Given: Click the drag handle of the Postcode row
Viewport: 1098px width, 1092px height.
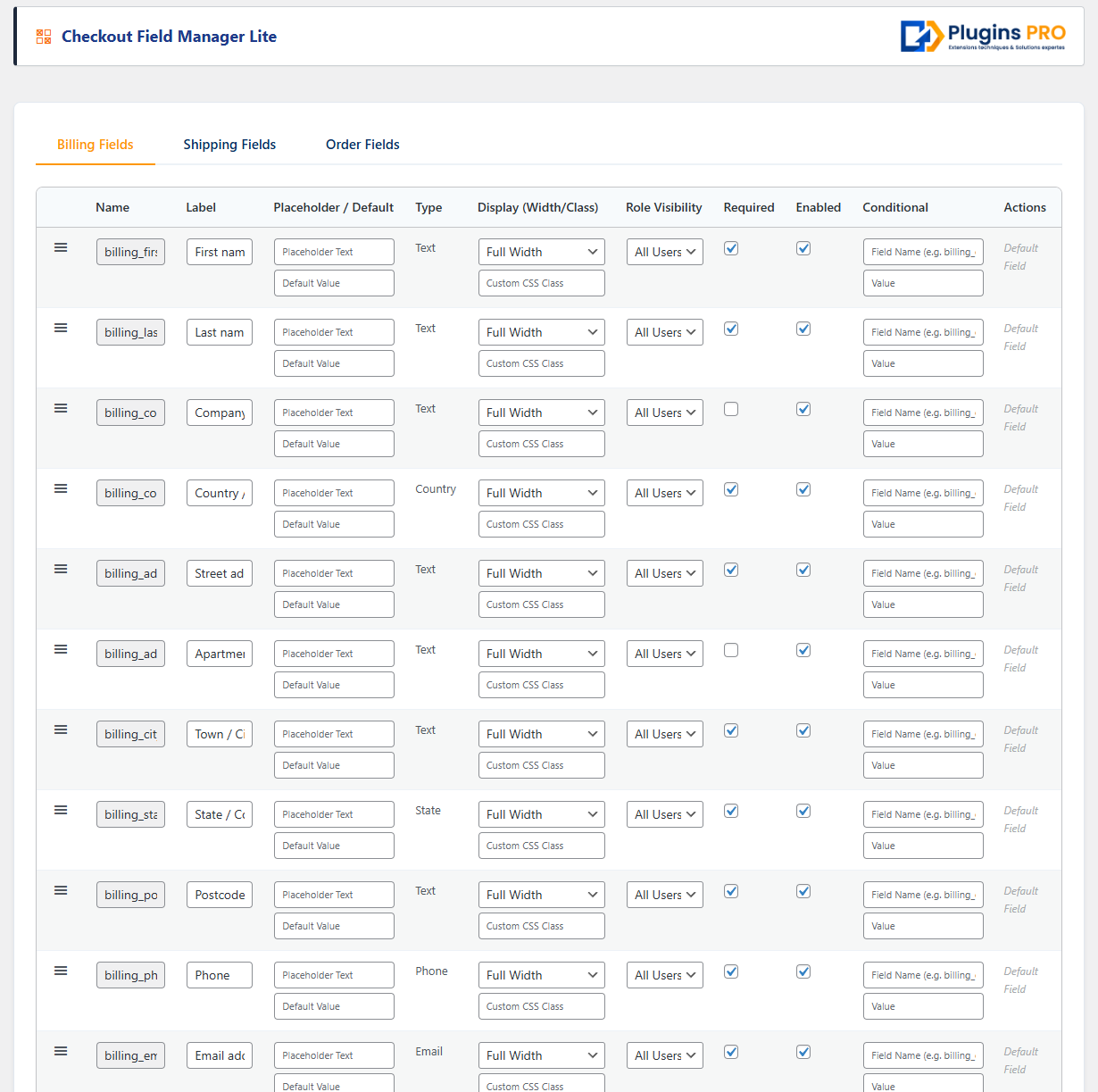Looking at the screenshot, I should pyautogui.click(x=61, y=890).
